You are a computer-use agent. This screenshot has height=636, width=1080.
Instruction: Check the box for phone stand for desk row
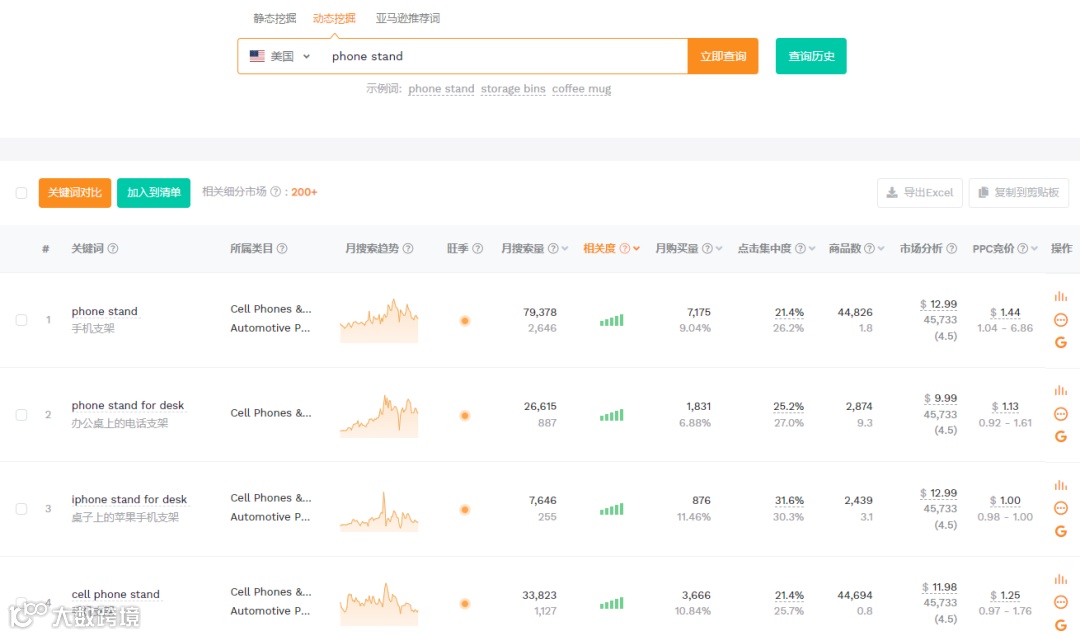21,415
